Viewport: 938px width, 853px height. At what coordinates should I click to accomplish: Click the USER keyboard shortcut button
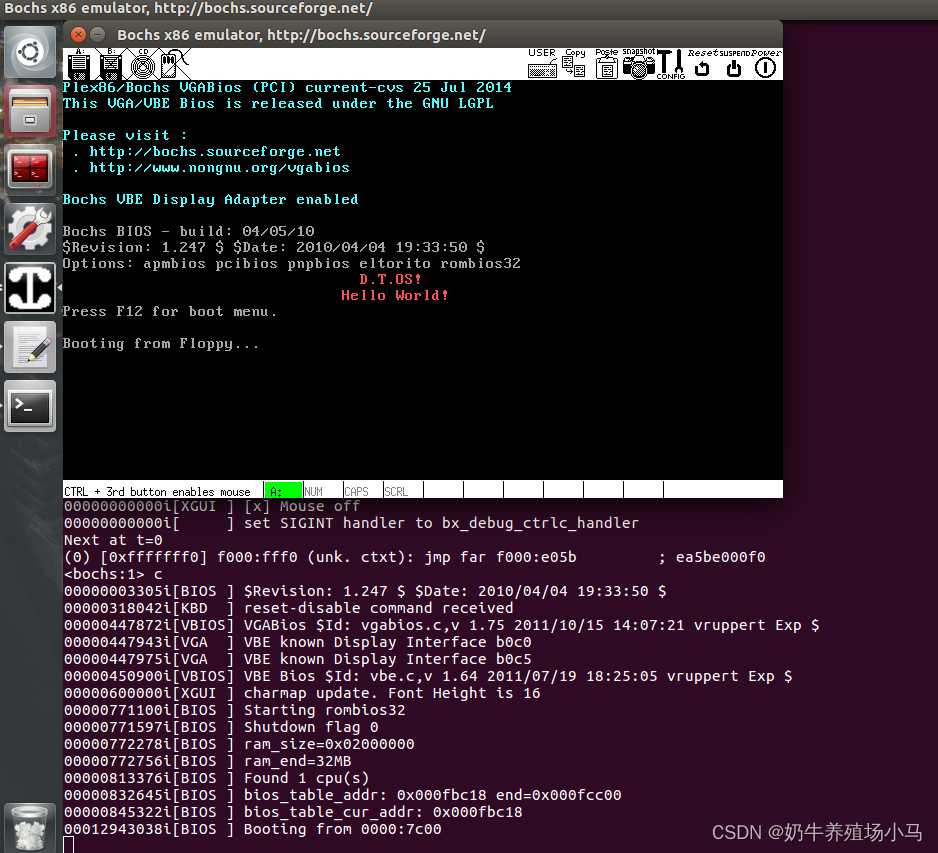542,63
